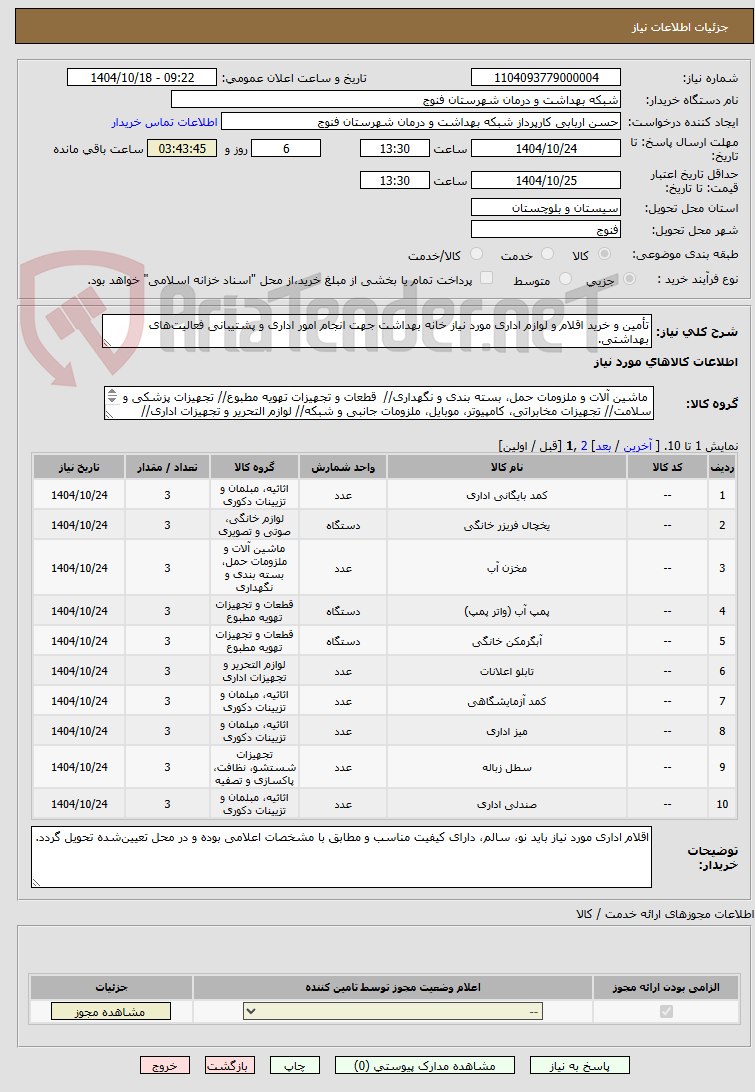Click the 'واحد شمارش' column header
Image resolution: width=755 pixels, height=1092 pixels.
click(x=343, y=467)
